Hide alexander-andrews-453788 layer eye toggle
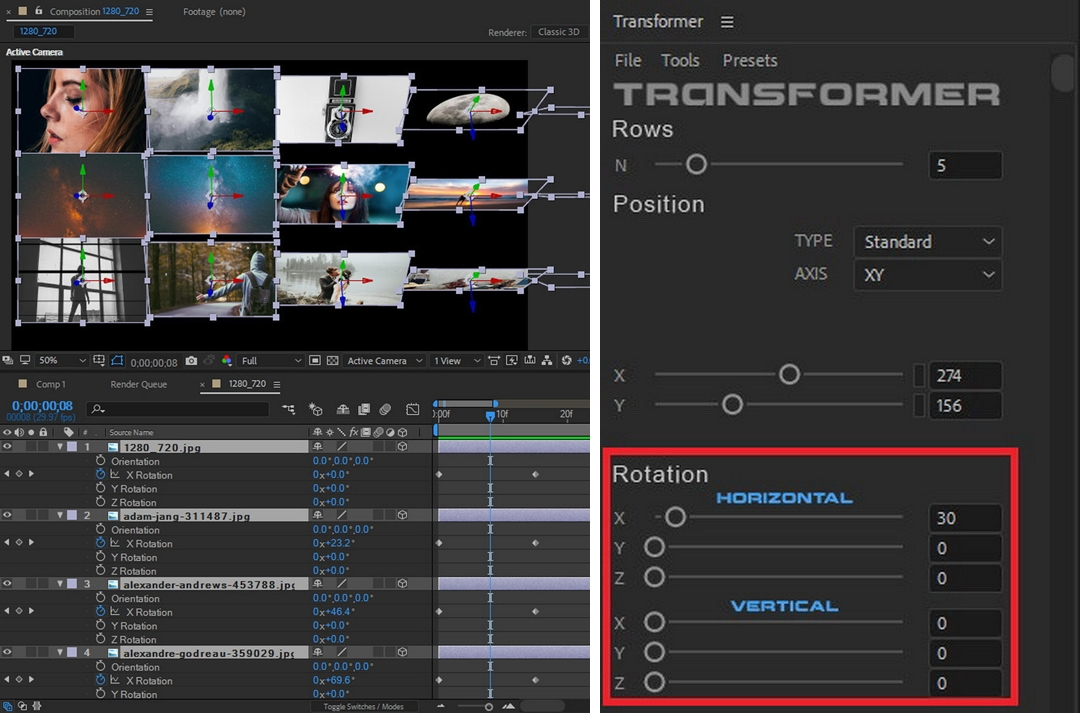1080x713 pixels. 7,583
